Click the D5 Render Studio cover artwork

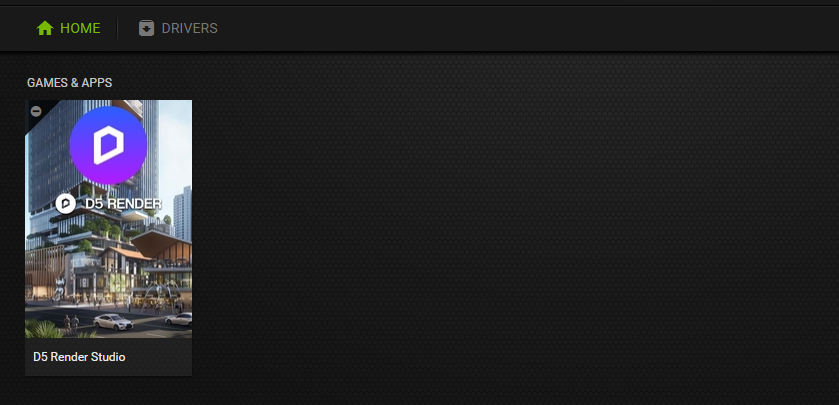coord(109,219)
